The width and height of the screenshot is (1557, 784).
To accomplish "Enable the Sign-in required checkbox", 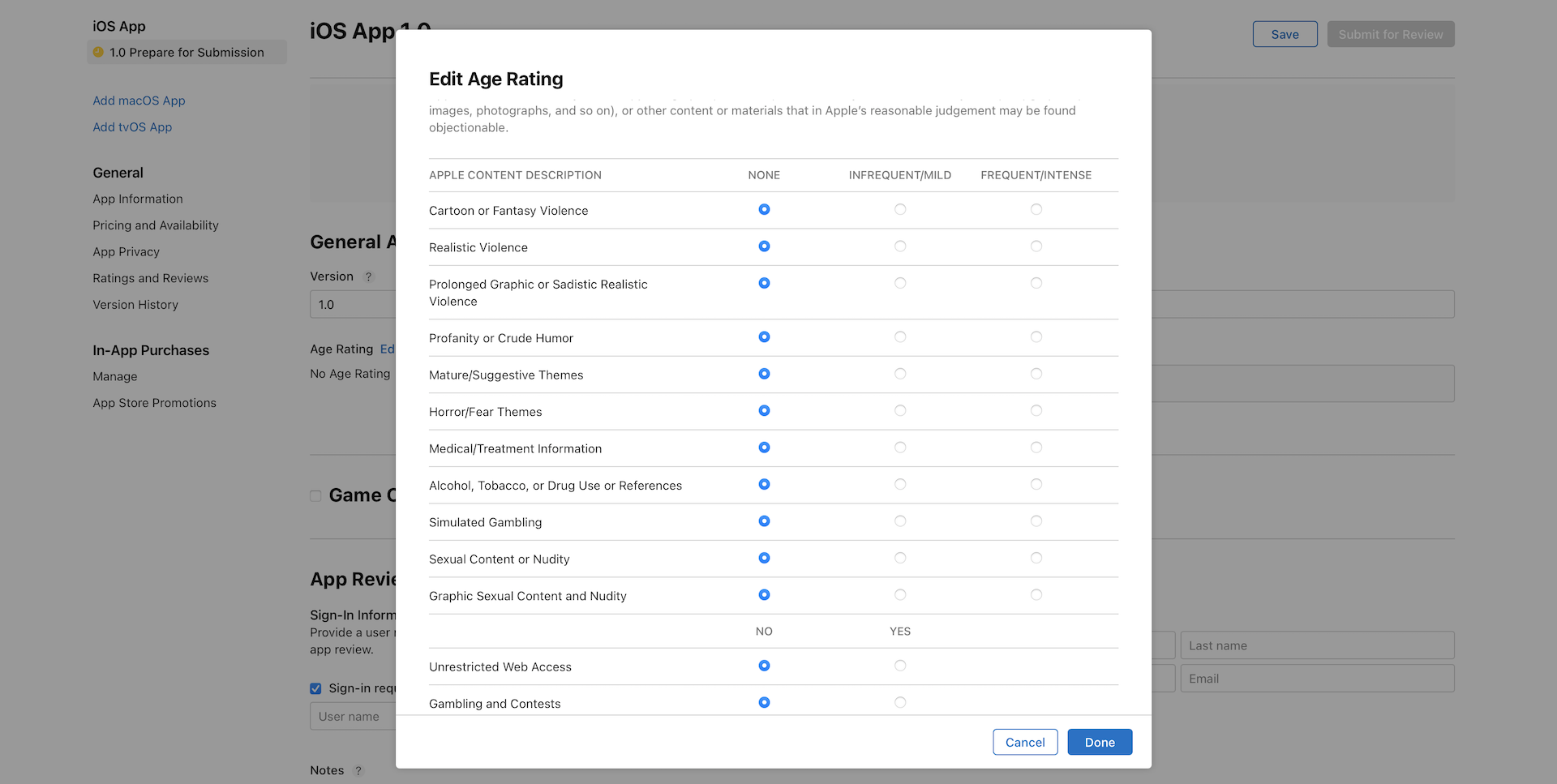I will click(315, 688).
